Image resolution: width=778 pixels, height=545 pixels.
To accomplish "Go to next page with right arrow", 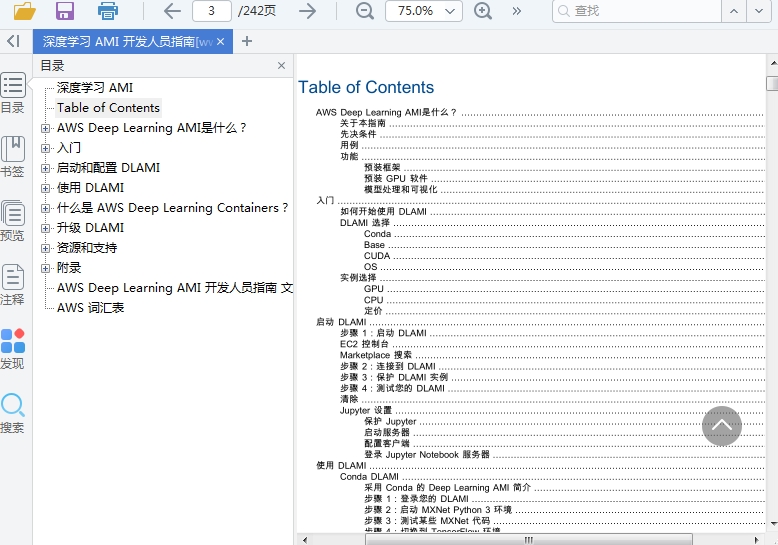I will point(307,10).
